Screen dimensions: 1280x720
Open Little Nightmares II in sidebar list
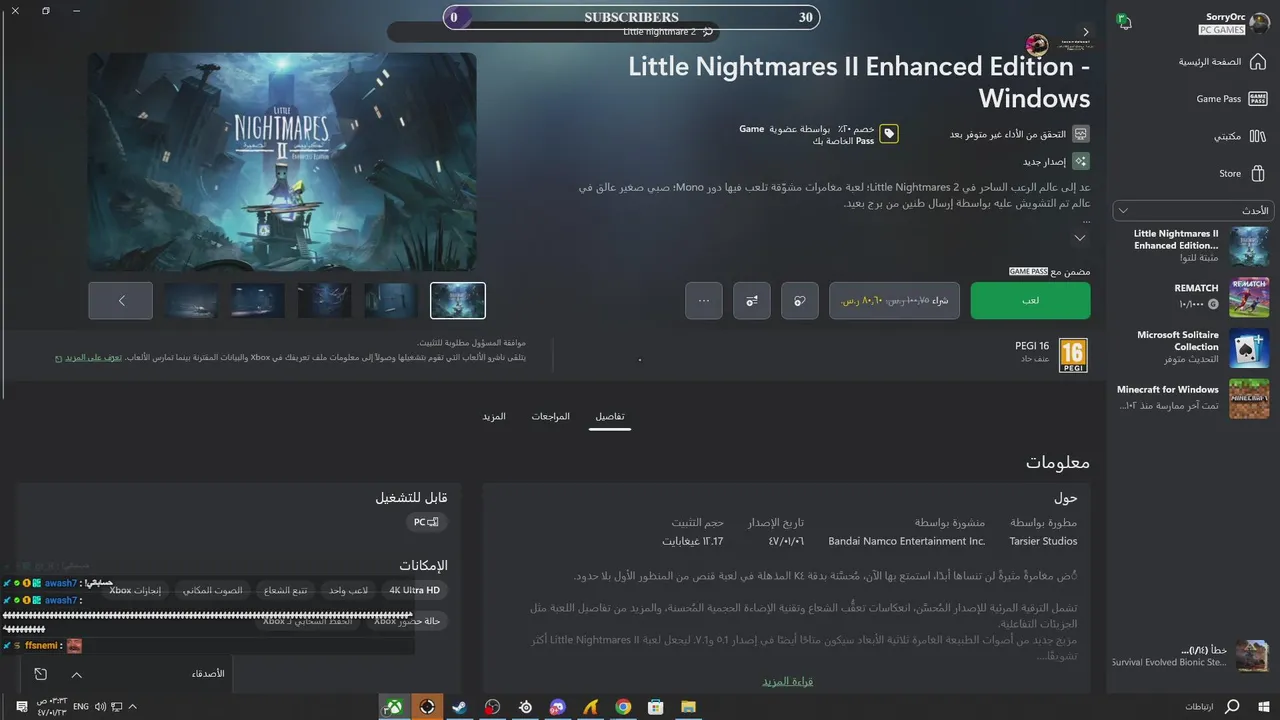click(1192, 246)
